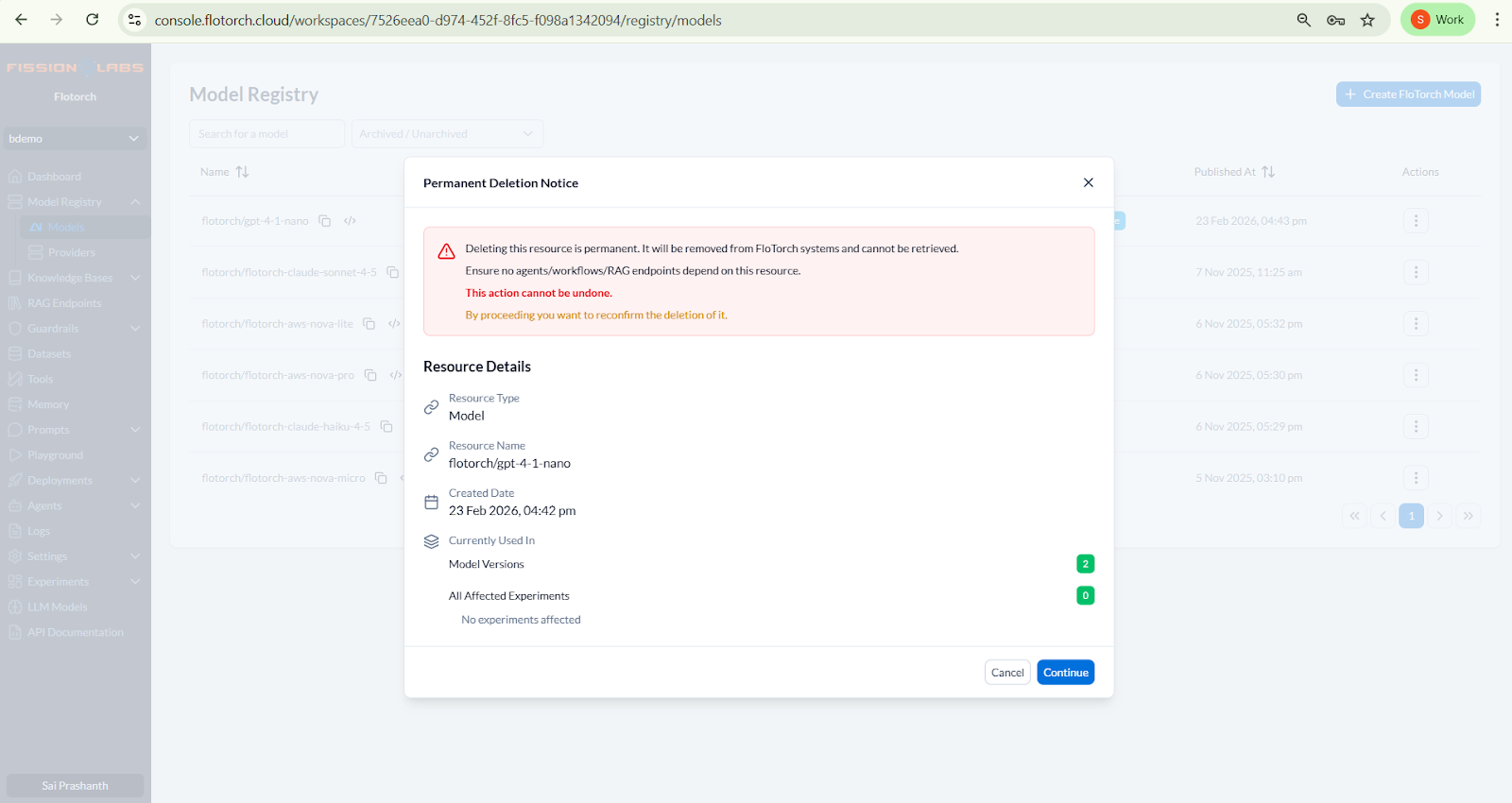Click the Search for a model field
The image size is (1512, 803).
point(266,134)
